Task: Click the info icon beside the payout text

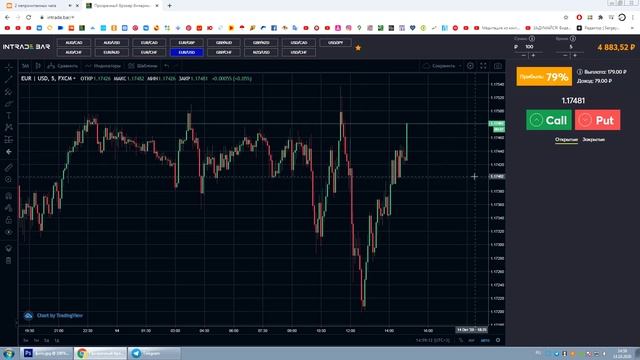Action: click(x=580, y=72)
